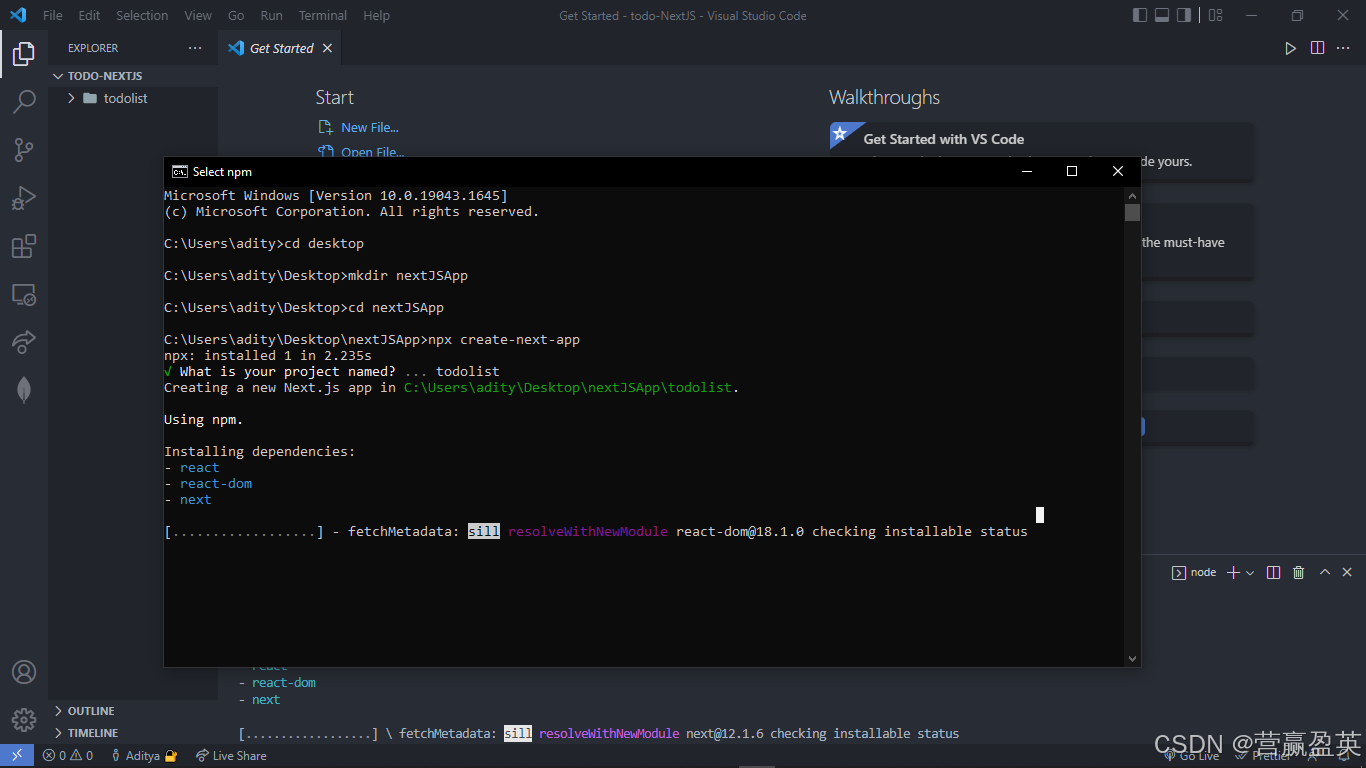The height and width of the screenshot is (768, 1366).
Task: Maximize the Select npm console window
Action: coord(1072,172)
